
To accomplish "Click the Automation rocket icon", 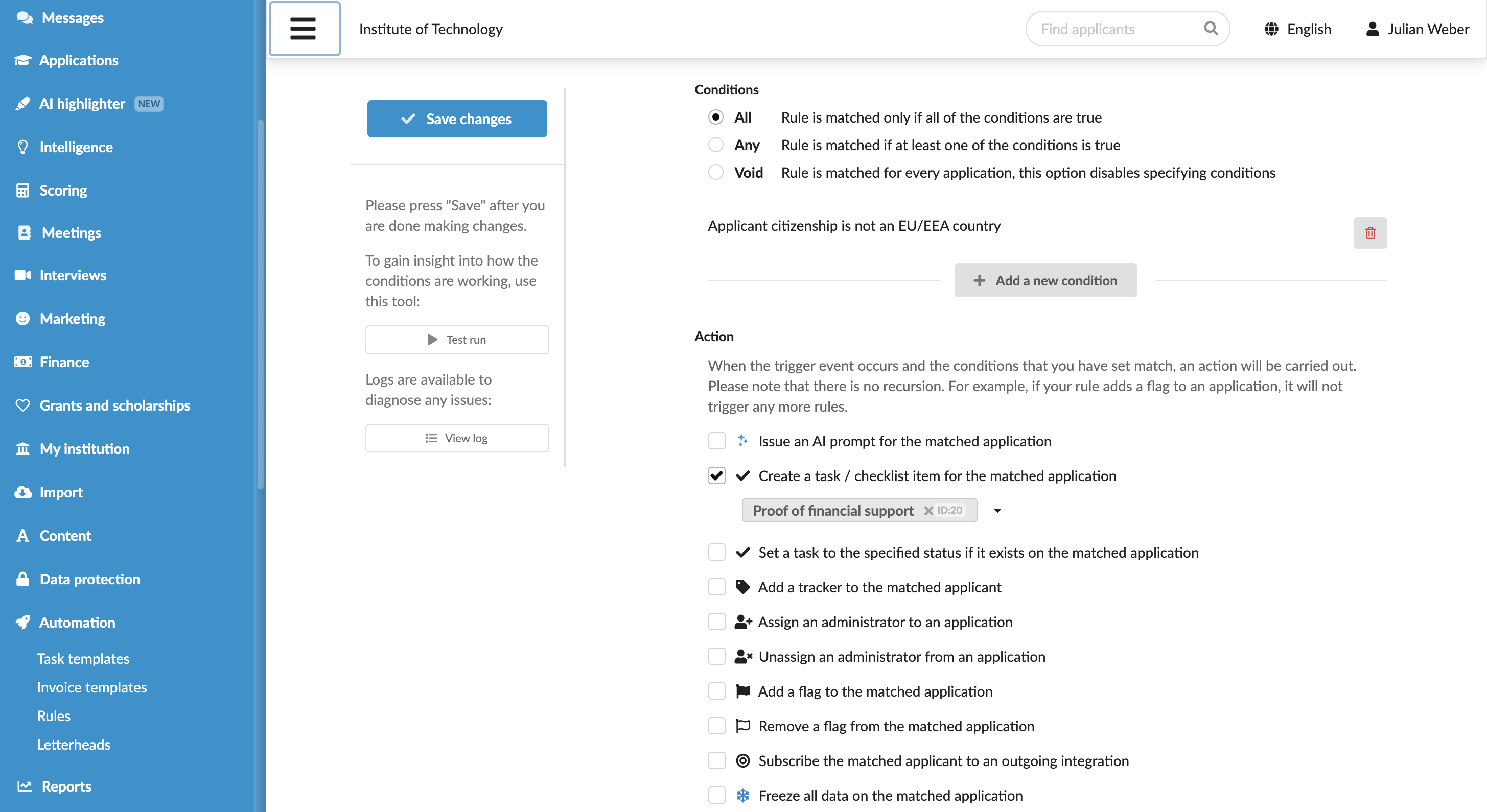I will 22,622.
